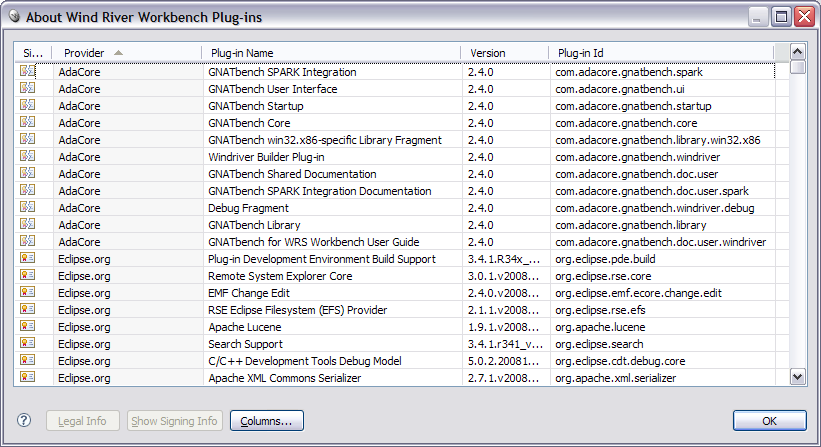Select RSE Eclipse Filesystem (EFS) Provider
This screenshot has height=447, width=821.
coord(297,310)
